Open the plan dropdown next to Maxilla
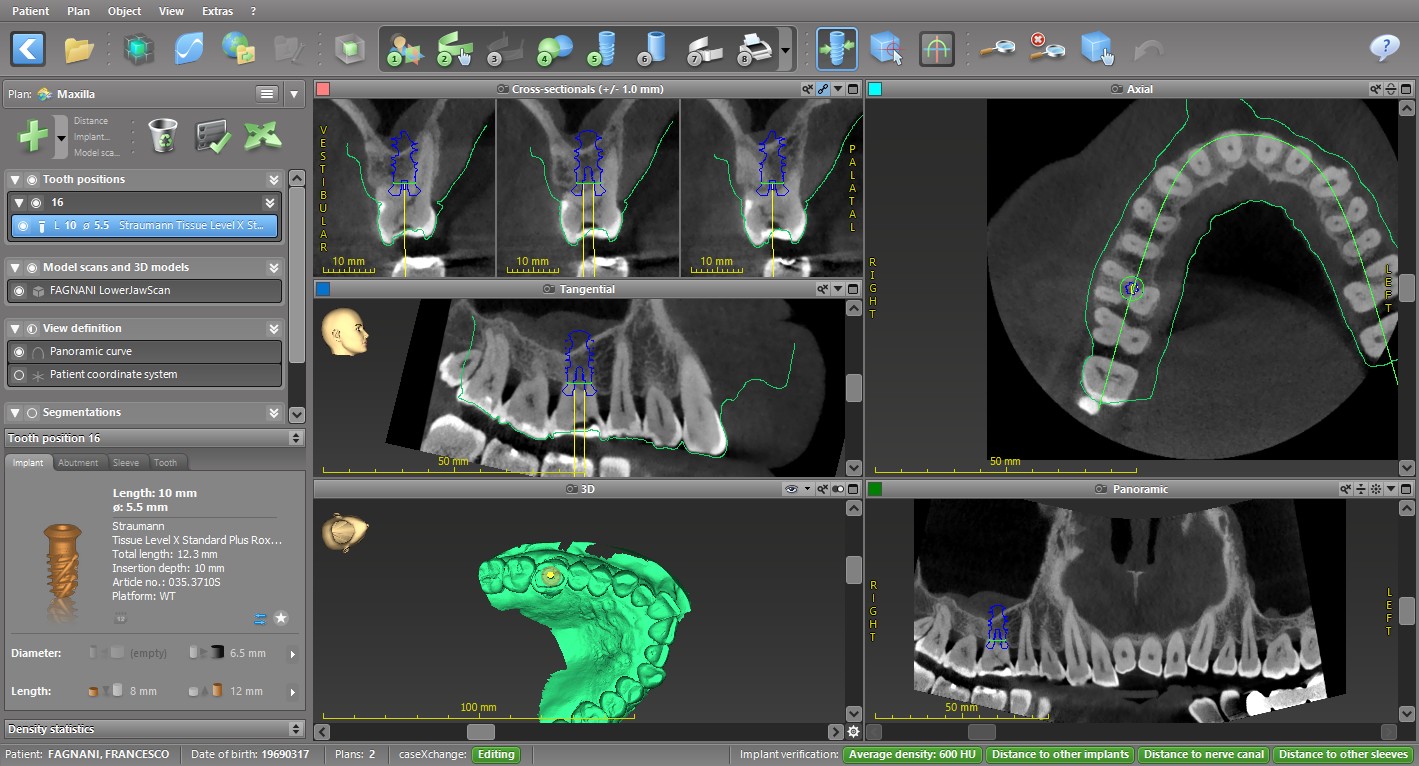This screenshot has height=766, width=1419. click(x=295, y=93)
